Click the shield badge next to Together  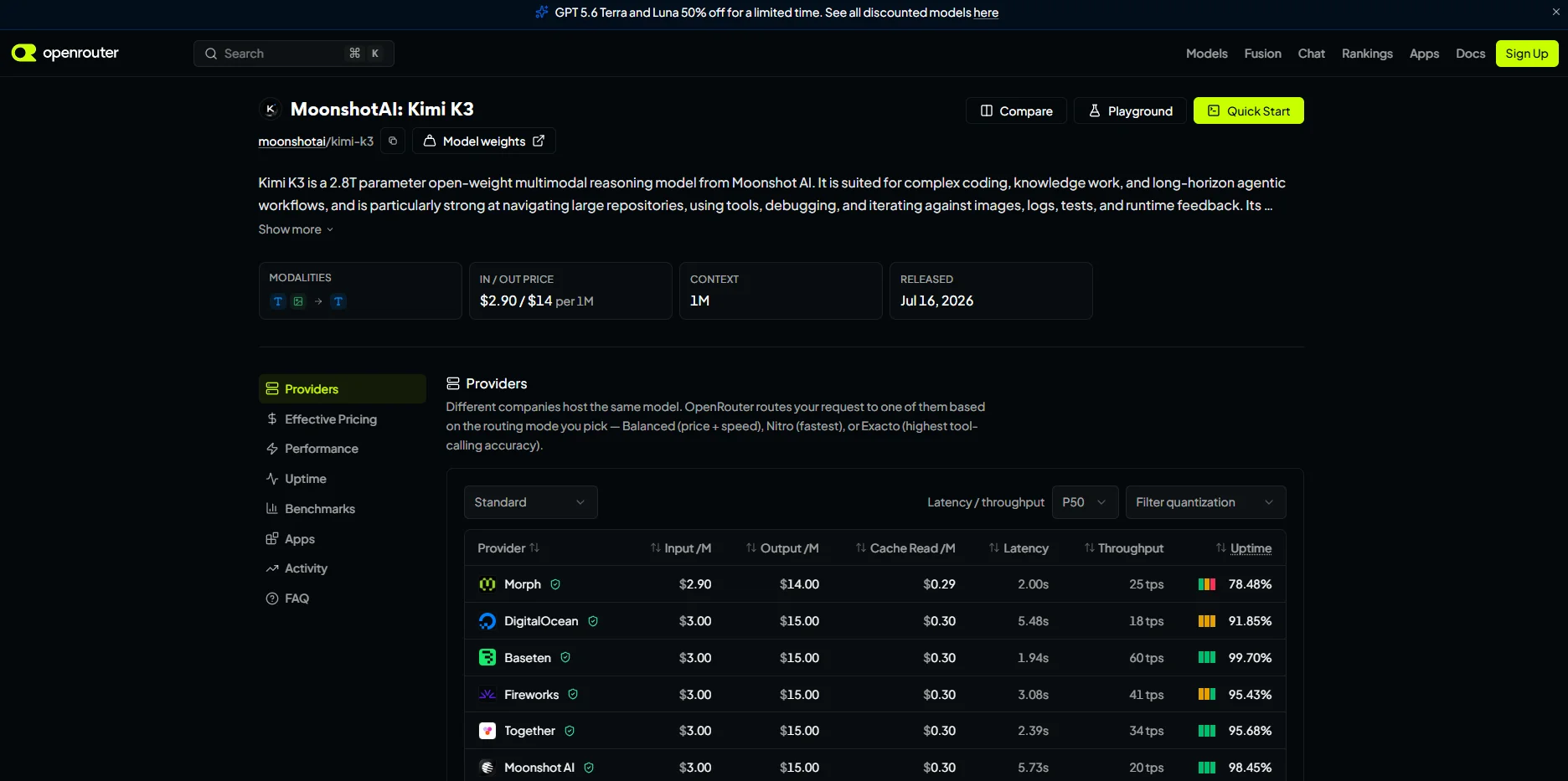[570, 731]
